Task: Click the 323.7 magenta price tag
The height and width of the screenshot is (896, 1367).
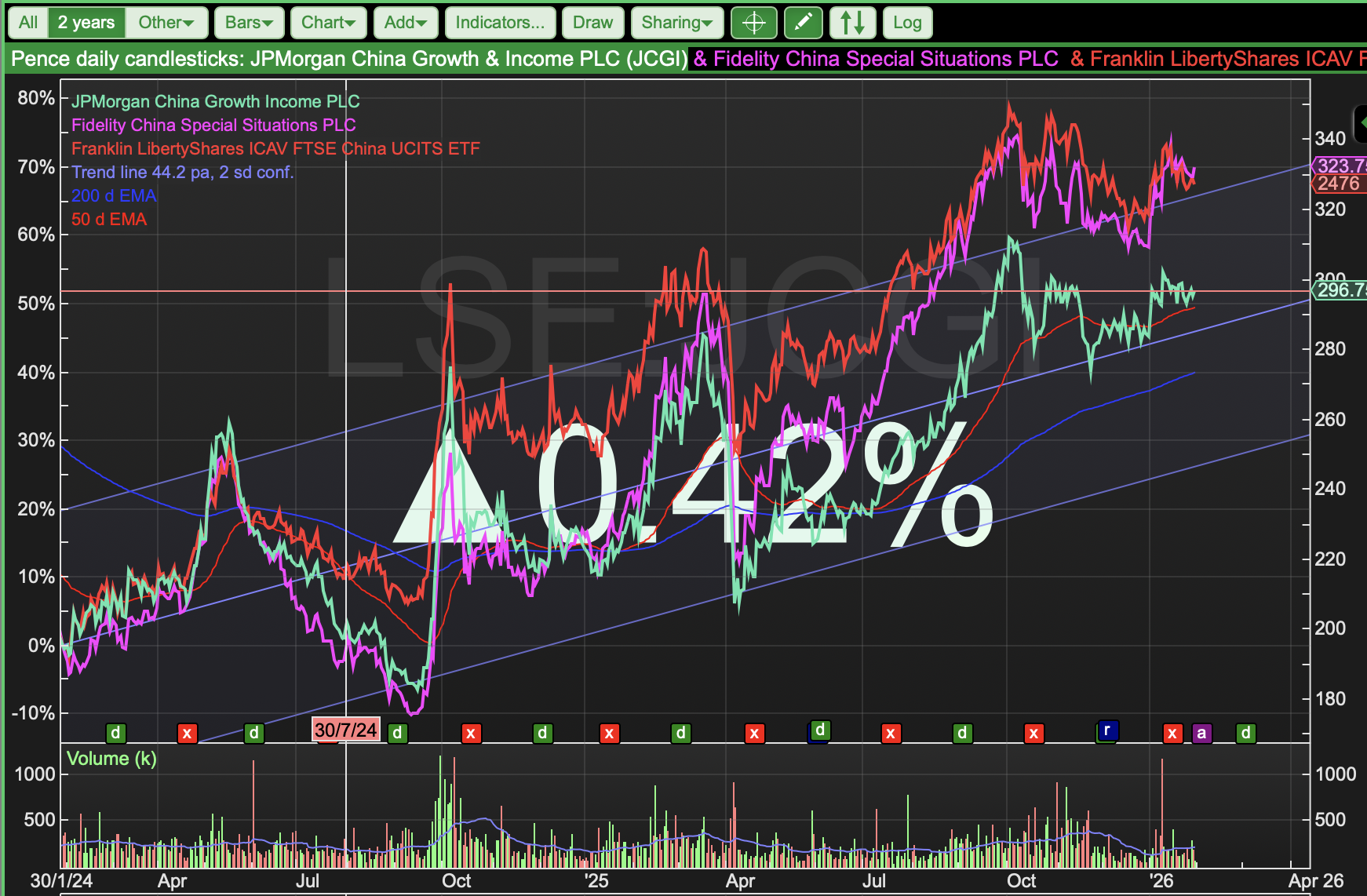Action: [1340, 166]
